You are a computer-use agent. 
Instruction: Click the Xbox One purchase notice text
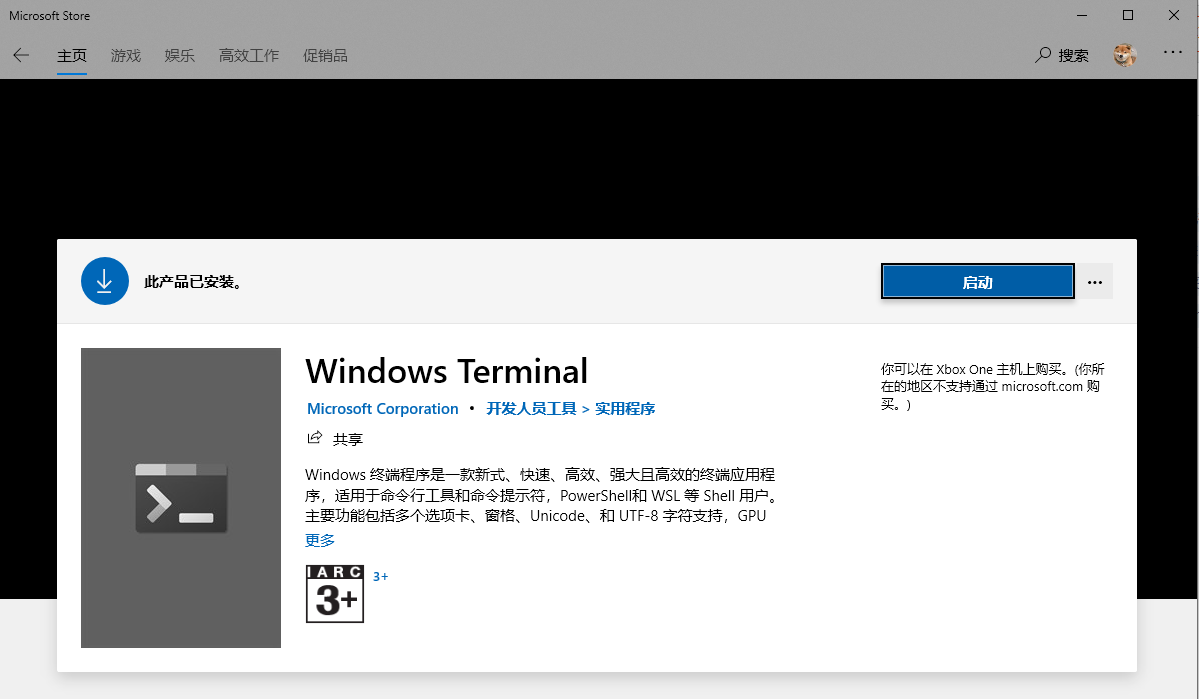[993, 387]
